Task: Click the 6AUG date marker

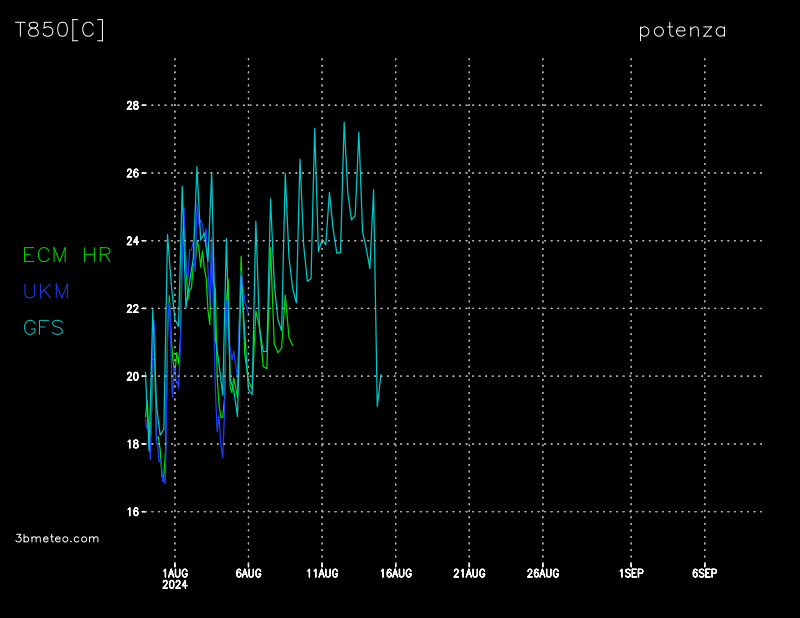Action: pyautogui.click(x=248, y=574)
